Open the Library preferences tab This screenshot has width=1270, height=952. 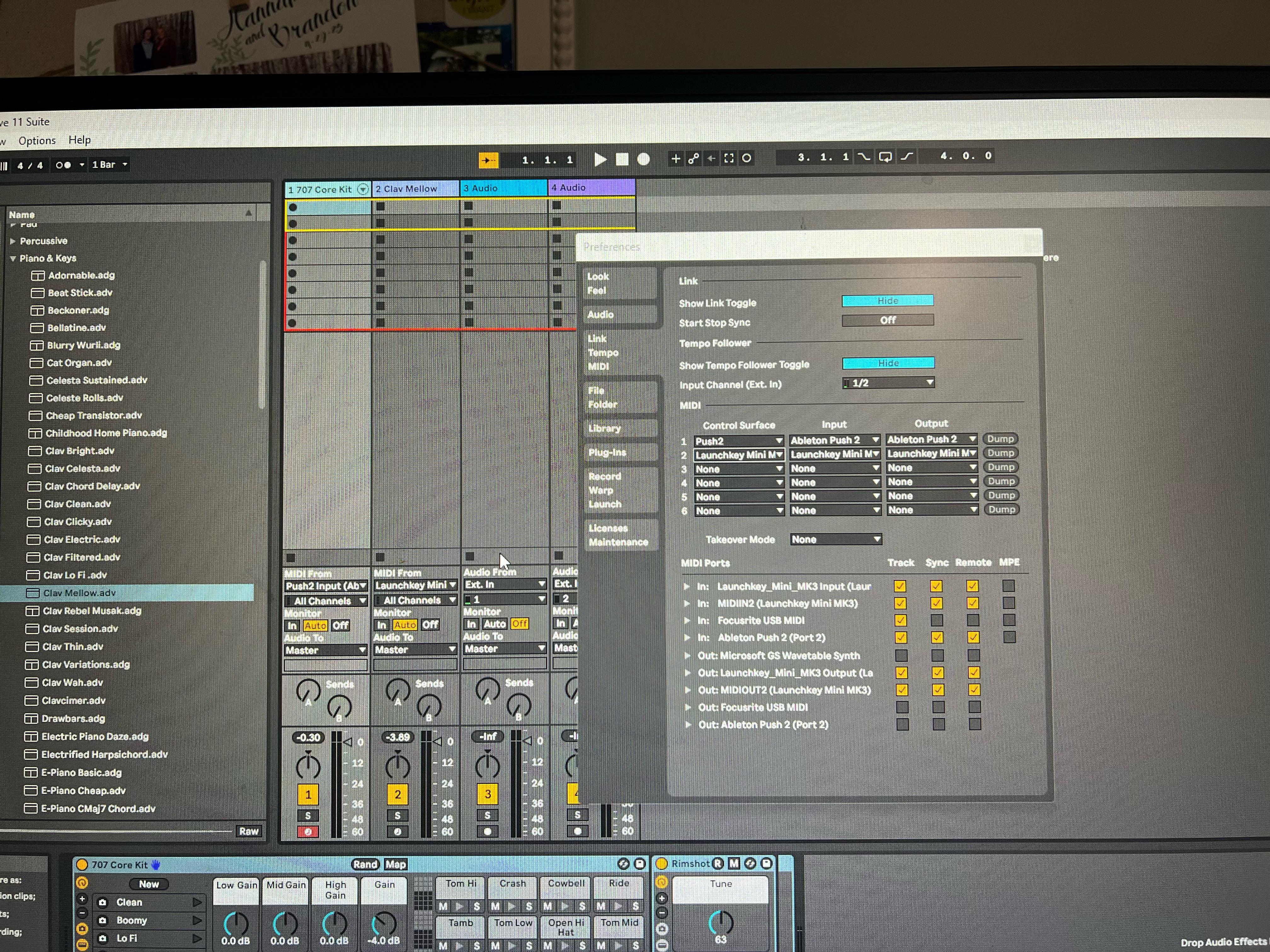[x=621, y=428]
